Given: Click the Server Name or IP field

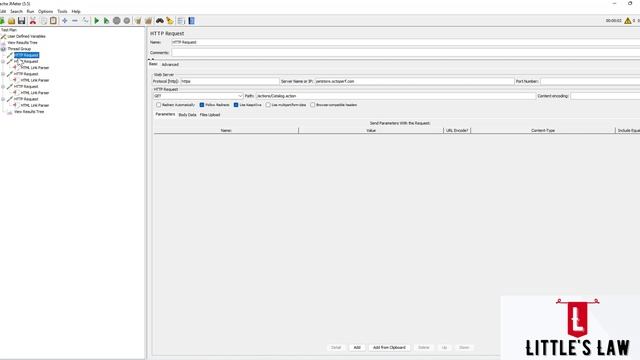Looking at the screenshot, I should pos(414,82).
